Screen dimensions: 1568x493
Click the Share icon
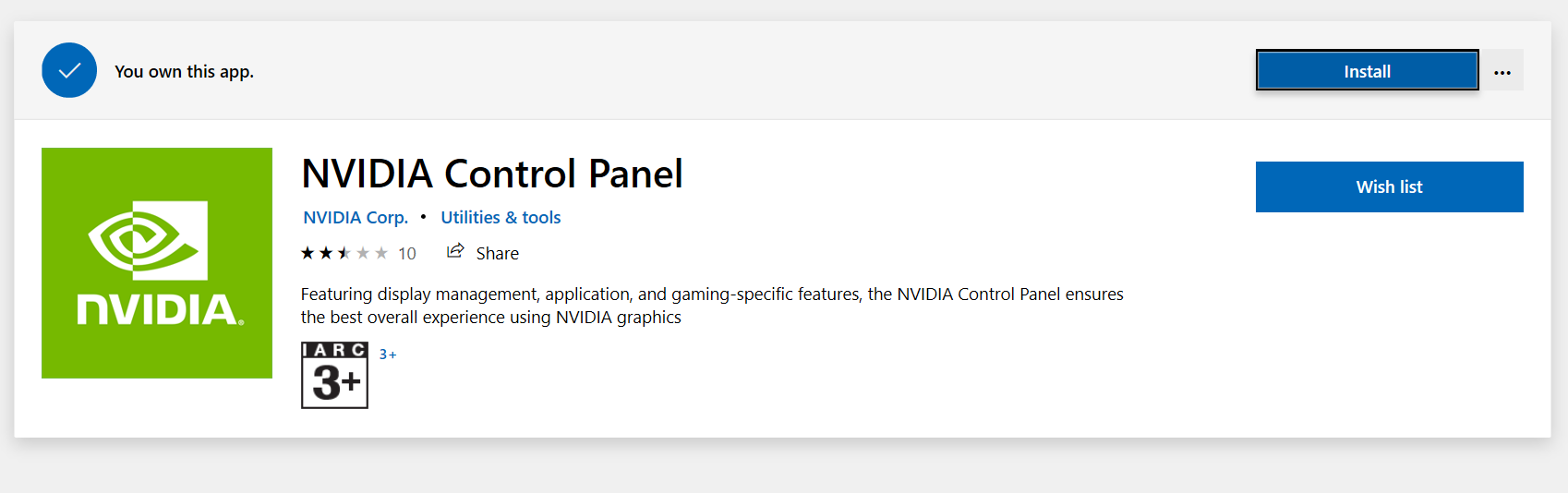(x=455, y=251)
